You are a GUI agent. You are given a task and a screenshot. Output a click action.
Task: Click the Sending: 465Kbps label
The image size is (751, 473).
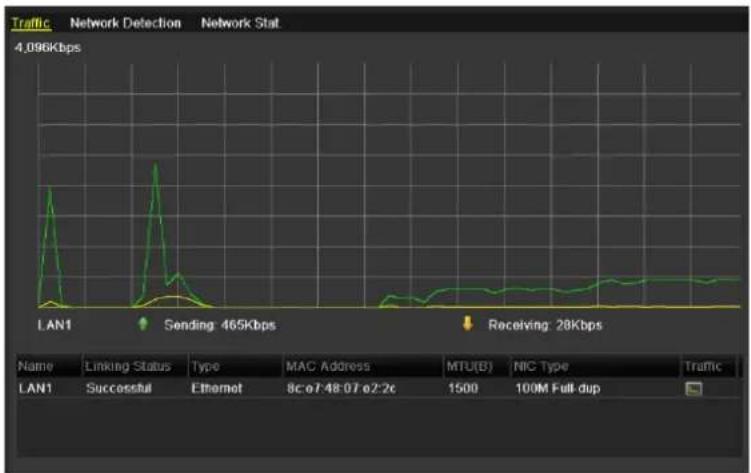pyautogui.click(x=220, y=325)
